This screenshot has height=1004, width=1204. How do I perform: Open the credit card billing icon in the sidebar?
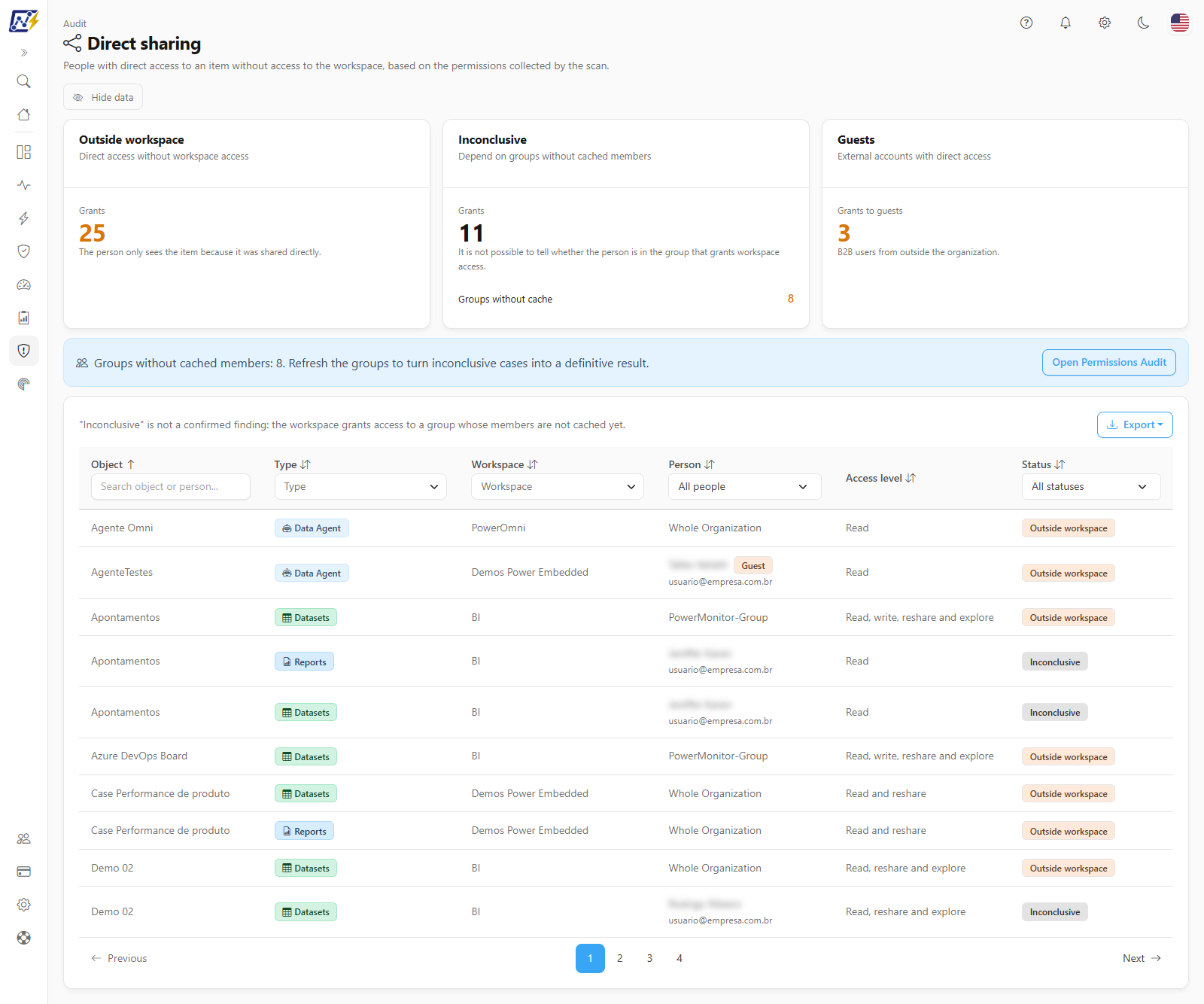pos(24,872)
